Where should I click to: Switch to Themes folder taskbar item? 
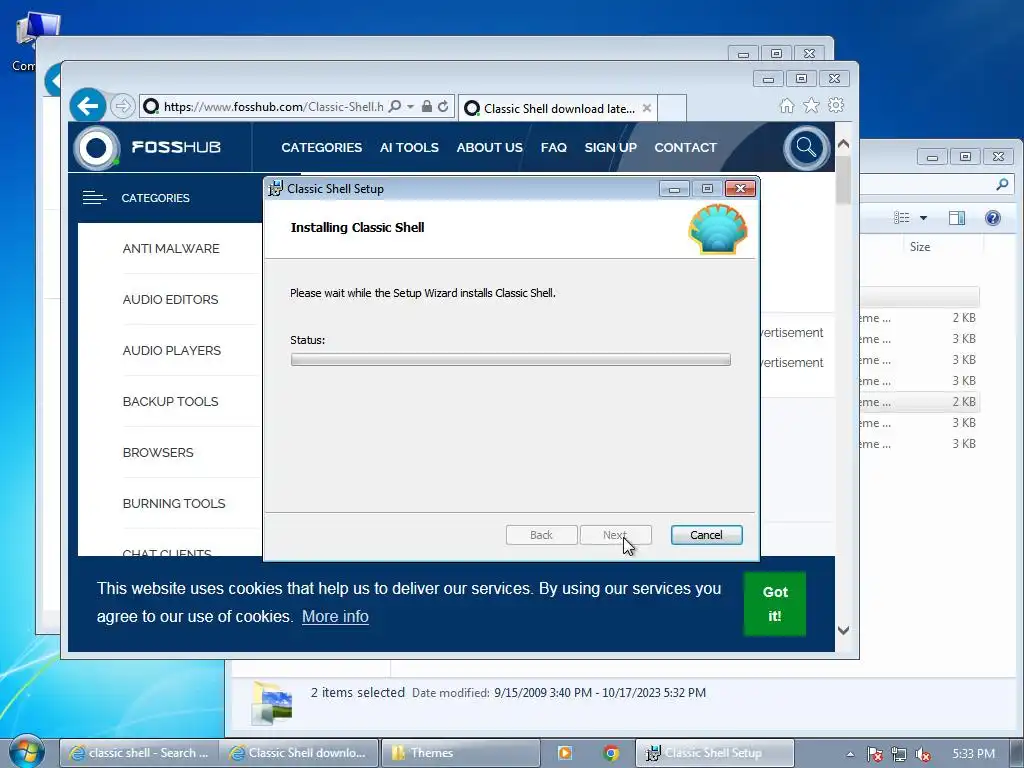tap(460, 753)
